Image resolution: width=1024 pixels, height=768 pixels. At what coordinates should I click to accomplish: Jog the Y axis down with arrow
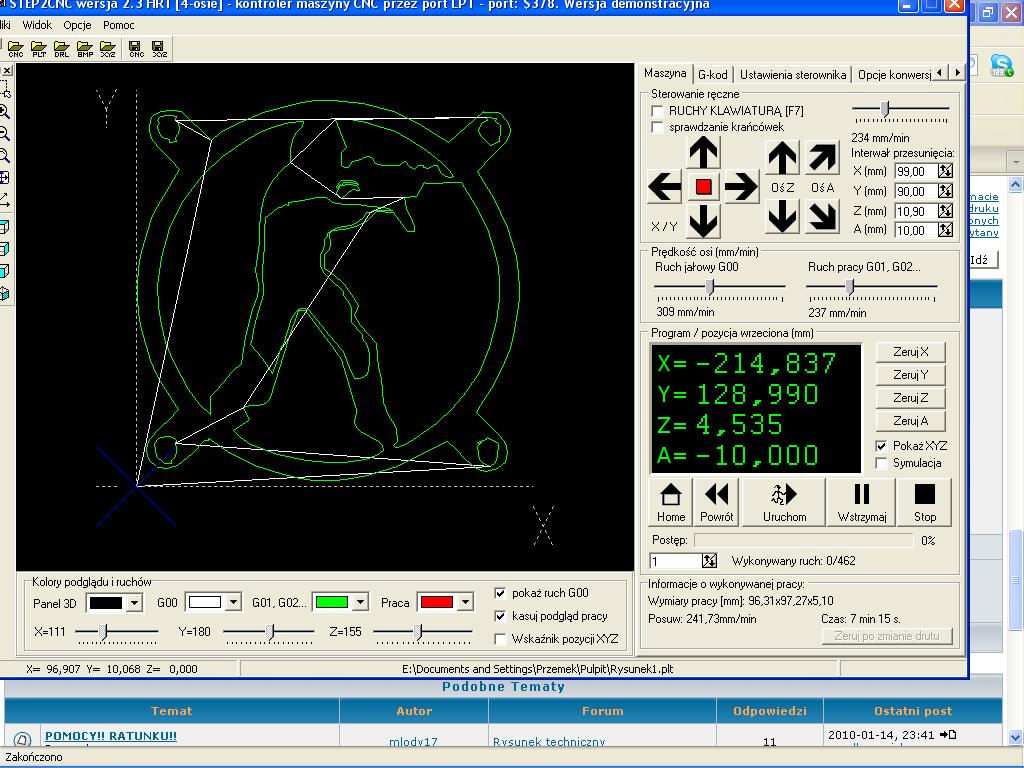point(703,221)
